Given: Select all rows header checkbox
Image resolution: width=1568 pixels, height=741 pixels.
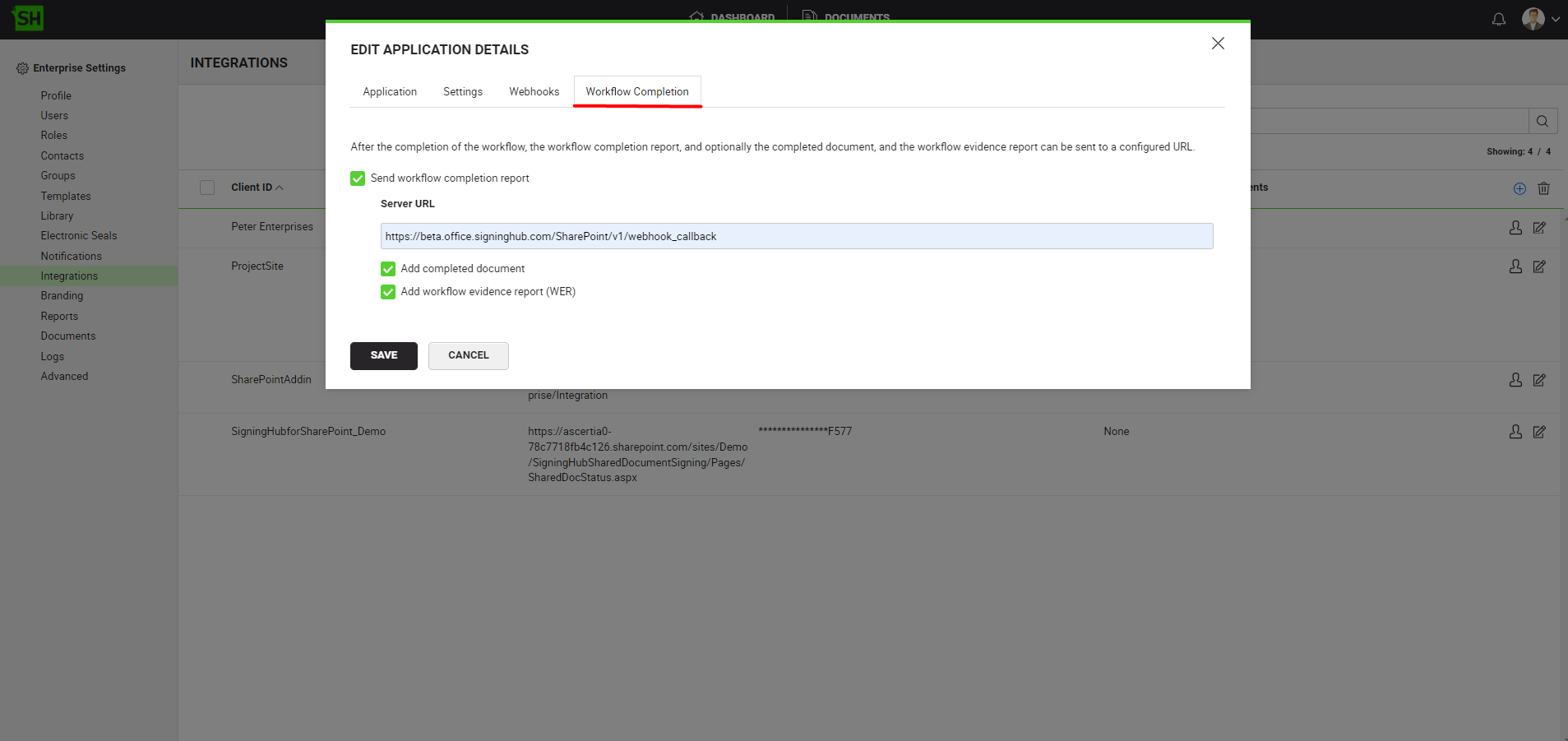Looking at the screenshot, I should click(207, 188).
